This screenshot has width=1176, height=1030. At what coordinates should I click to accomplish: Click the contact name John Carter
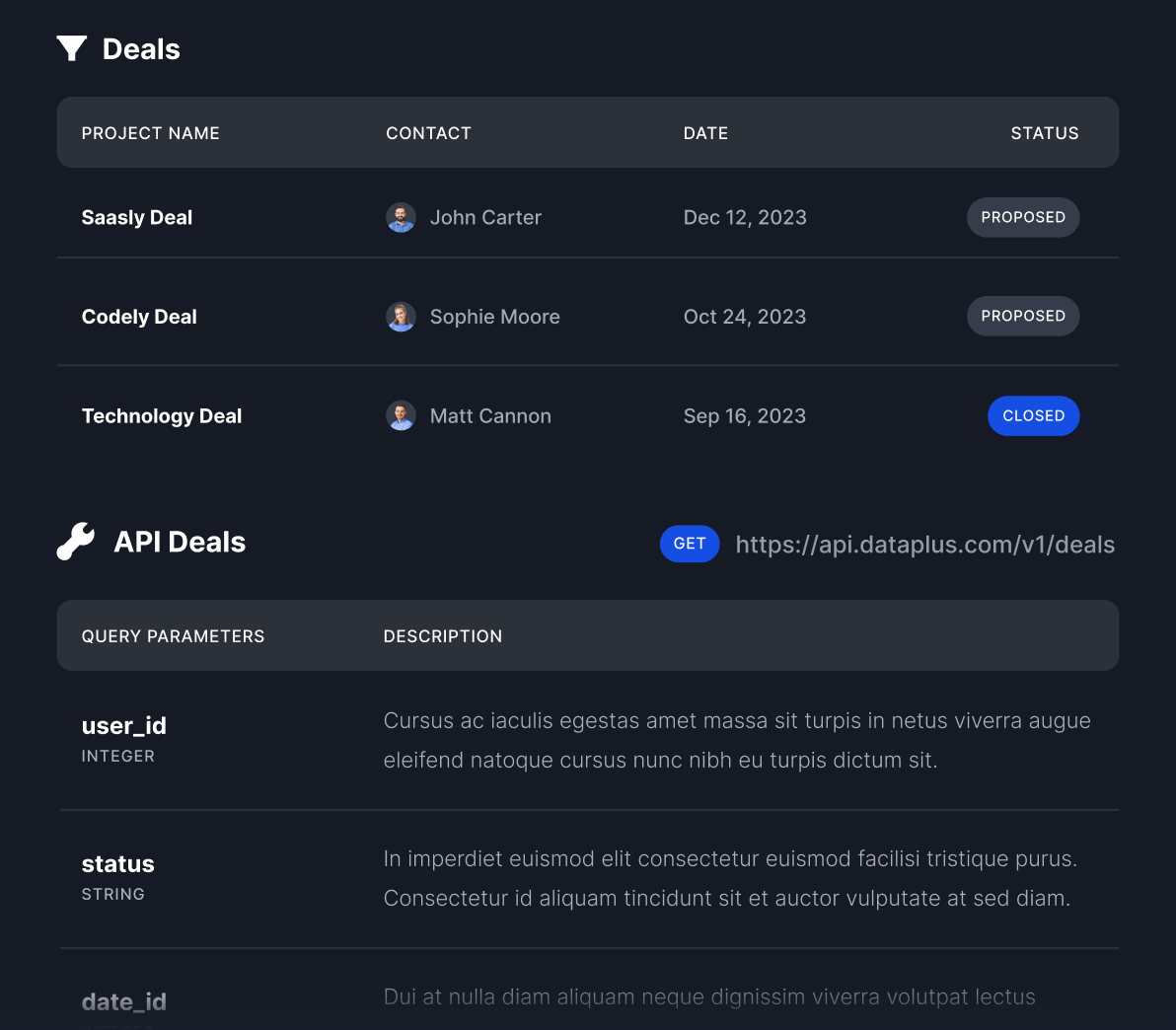click(x=484, y=217)
